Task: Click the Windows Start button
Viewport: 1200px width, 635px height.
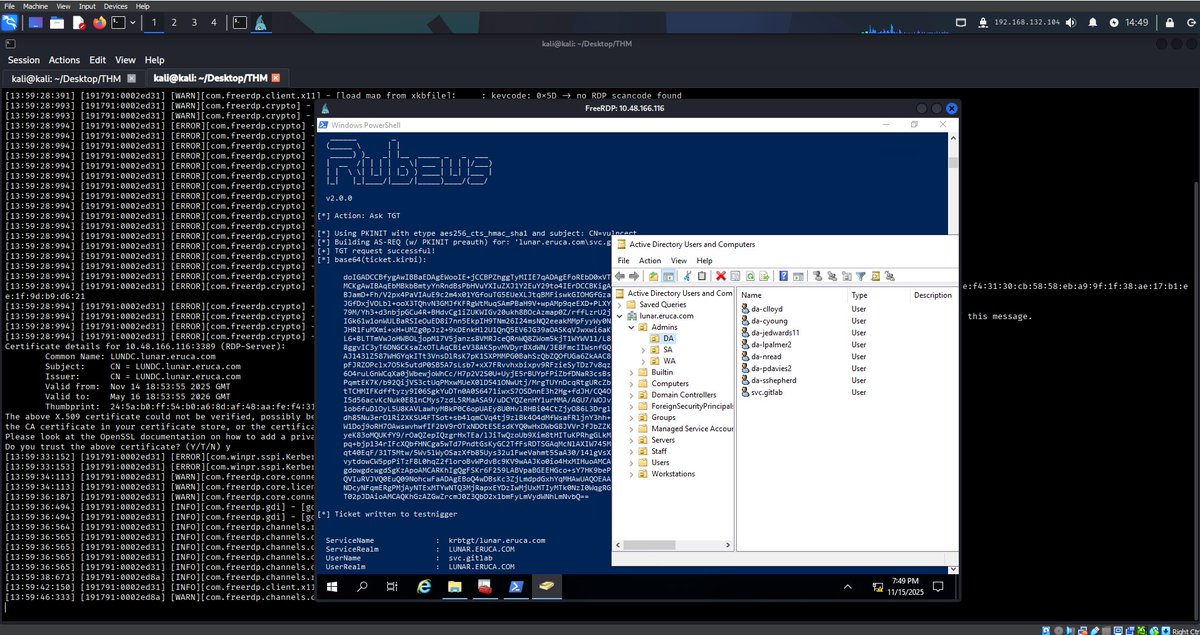Action: 332,587
